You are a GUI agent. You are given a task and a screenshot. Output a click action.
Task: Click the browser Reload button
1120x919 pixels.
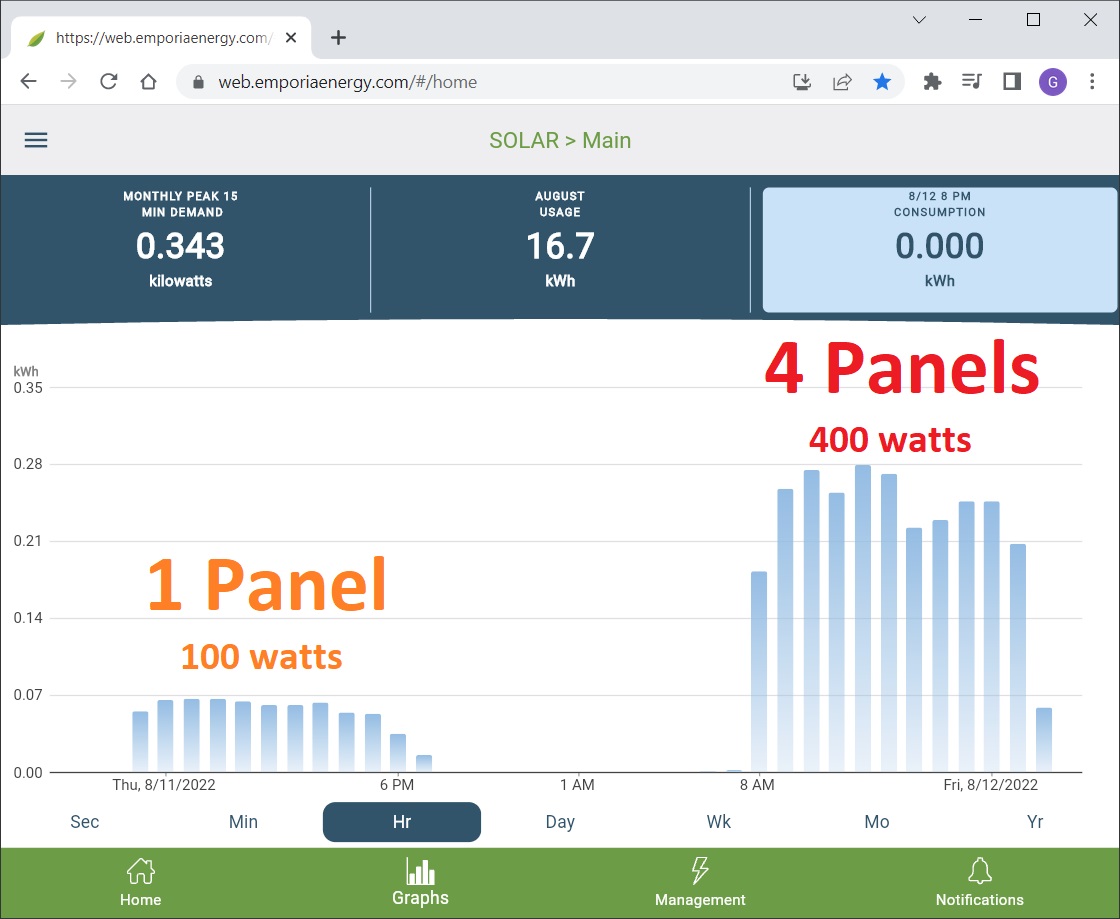click(109, 82)
